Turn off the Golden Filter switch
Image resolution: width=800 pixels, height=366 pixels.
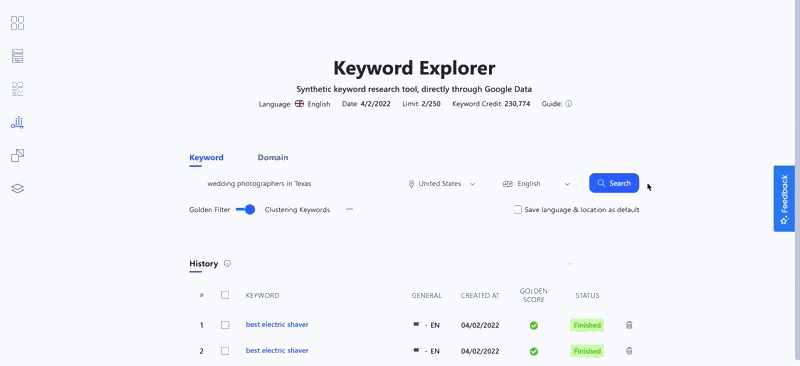[245, 209]
